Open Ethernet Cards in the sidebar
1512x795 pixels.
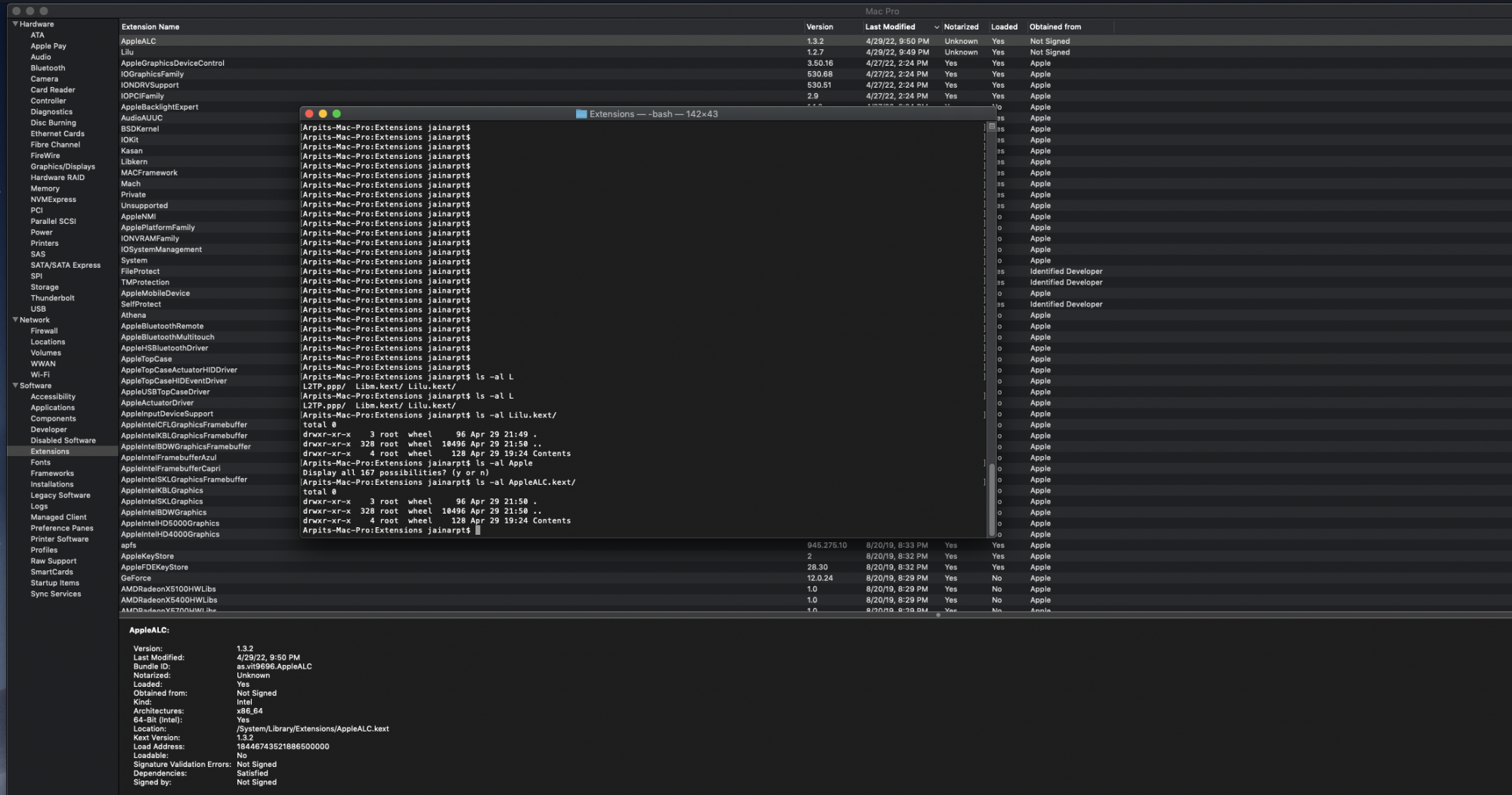point(57,134)
